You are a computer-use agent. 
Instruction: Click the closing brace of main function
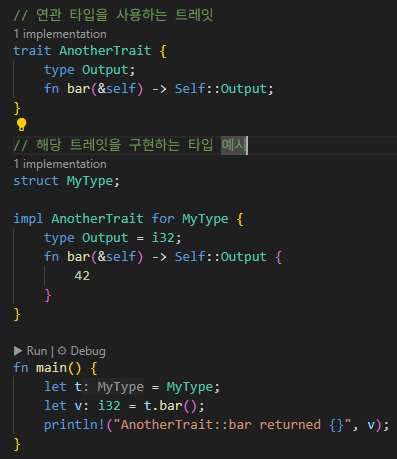tap(17, 444)
